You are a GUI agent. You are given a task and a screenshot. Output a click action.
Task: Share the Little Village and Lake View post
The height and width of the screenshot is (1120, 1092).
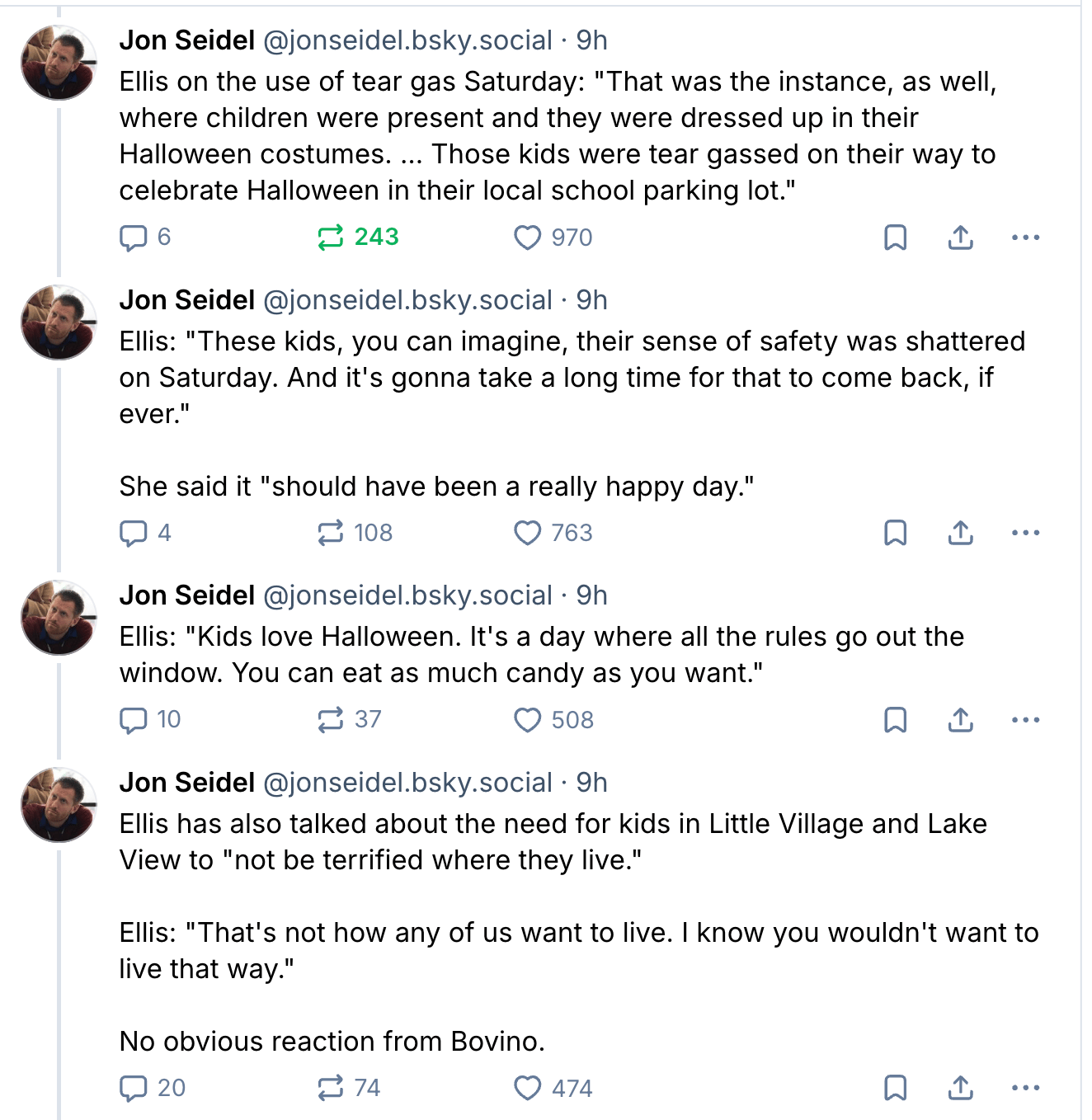point(960,1088)
